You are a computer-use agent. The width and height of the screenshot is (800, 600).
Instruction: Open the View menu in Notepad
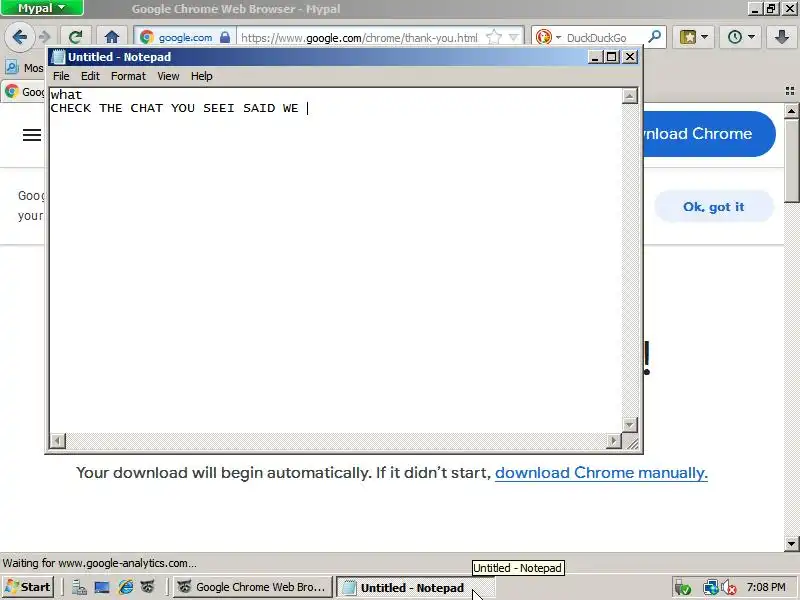point(168,76)
